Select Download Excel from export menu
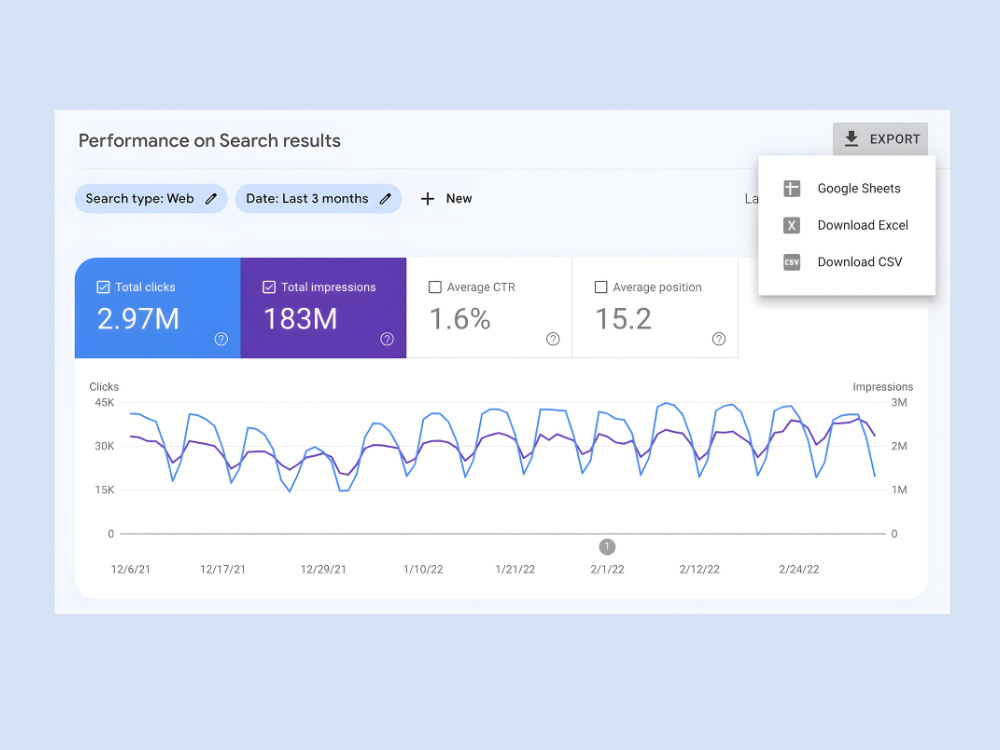 [846, 225]
